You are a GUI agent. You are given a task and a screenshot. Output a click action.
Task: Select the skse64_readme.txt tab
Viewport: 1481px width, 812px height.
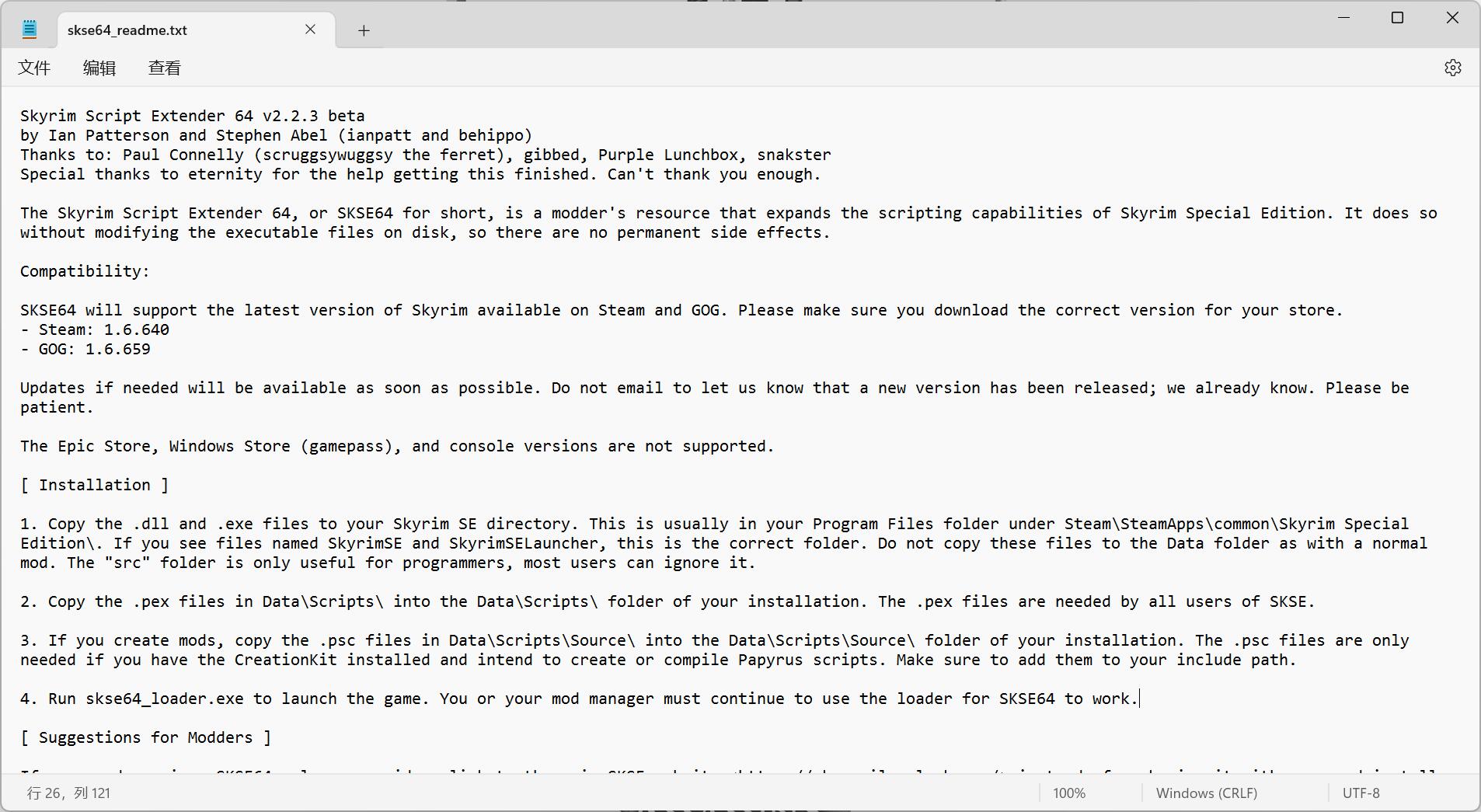[x=197, y=30]
